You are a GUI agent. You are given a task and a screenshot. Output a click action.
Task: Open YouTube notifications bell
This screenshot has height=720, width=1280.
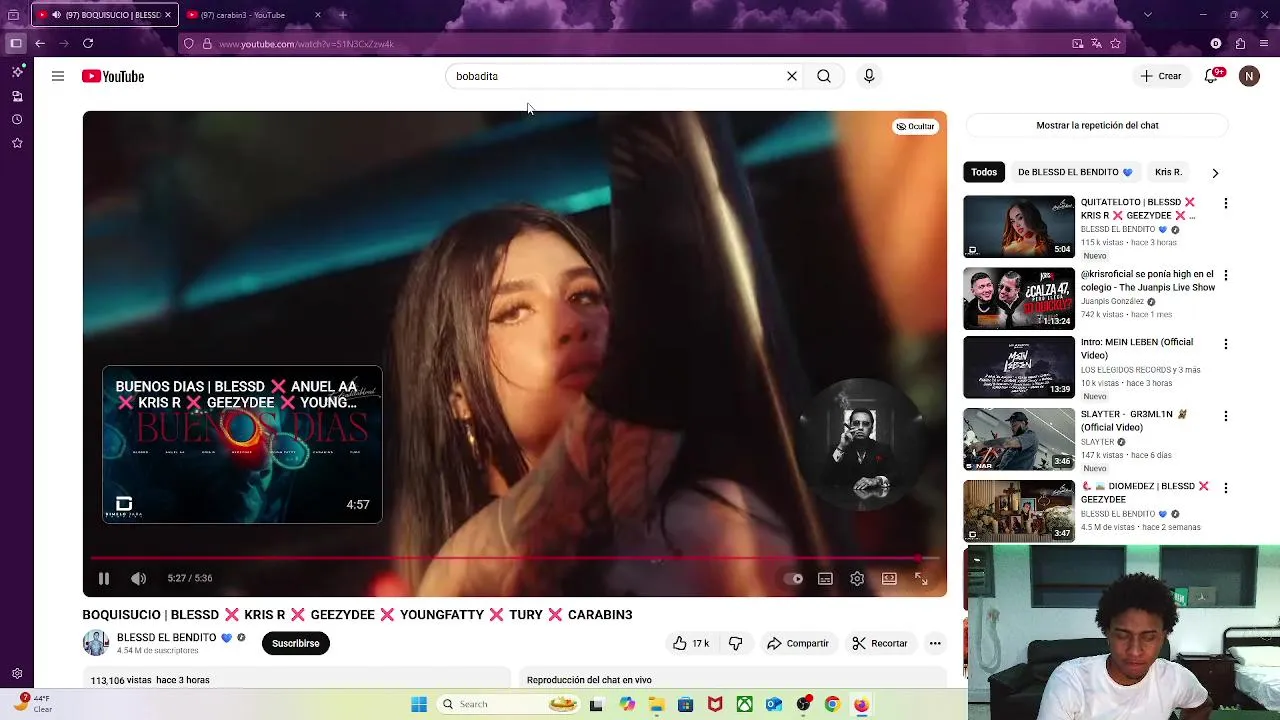[x=1211, y=76]
